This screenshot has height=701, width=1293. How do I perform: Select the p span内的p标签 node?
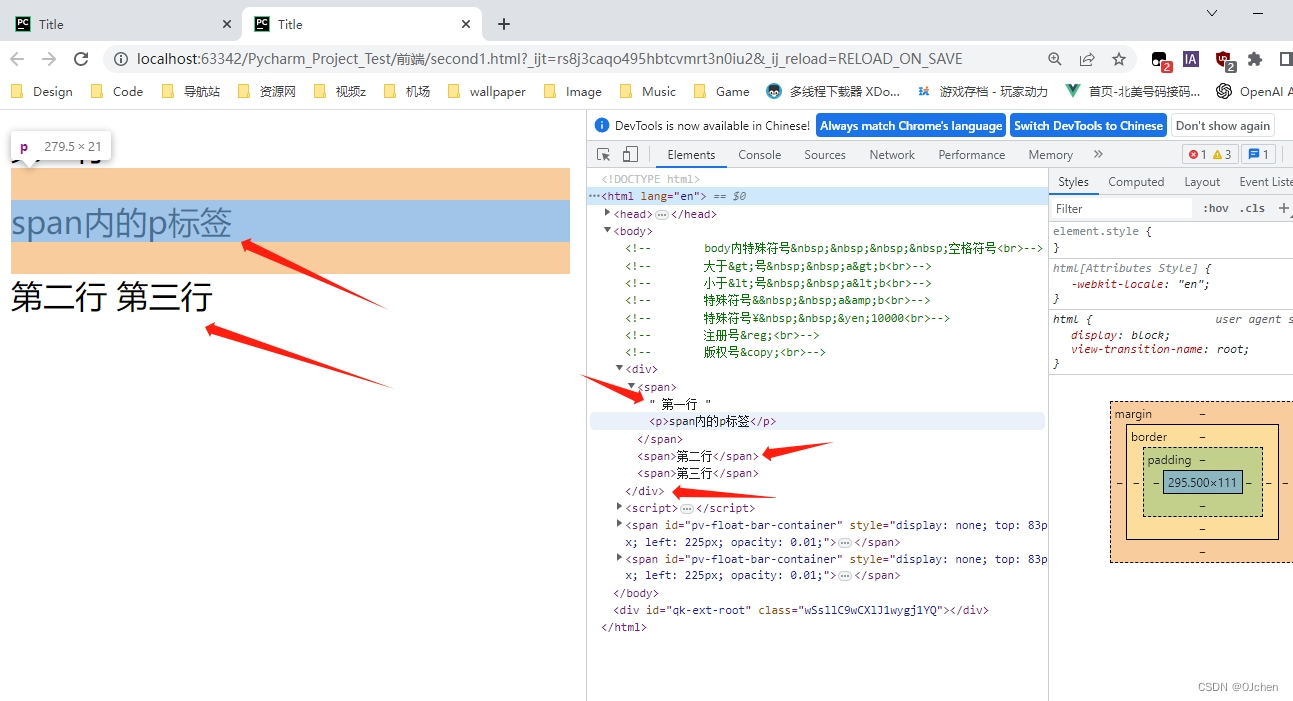(x=817, y=421)
